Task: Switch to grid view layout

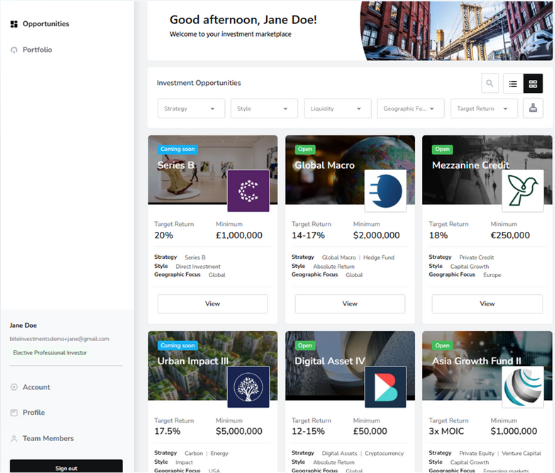Action: [x=533, y=84]
